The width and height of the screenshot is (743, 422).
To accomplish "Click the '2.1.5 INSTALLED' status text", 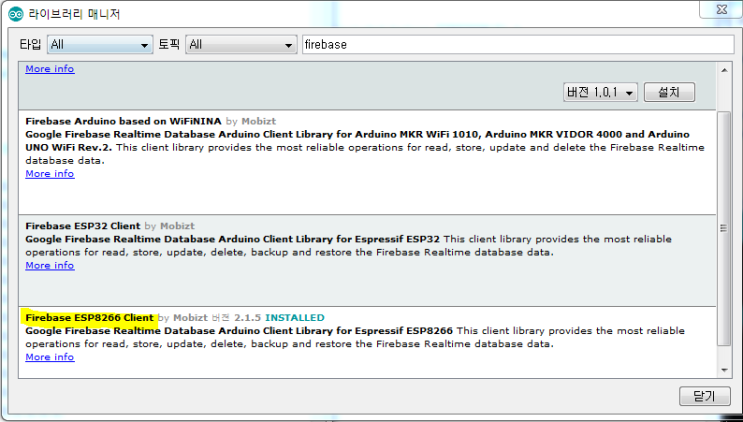I will pos(280,317).
